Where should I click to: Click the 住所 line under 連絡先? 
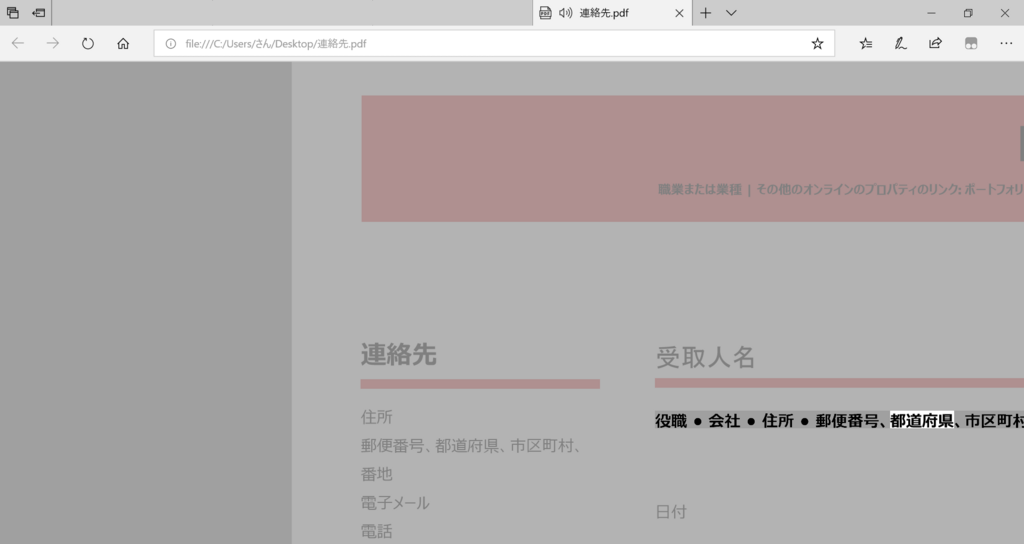click(377, 417)
